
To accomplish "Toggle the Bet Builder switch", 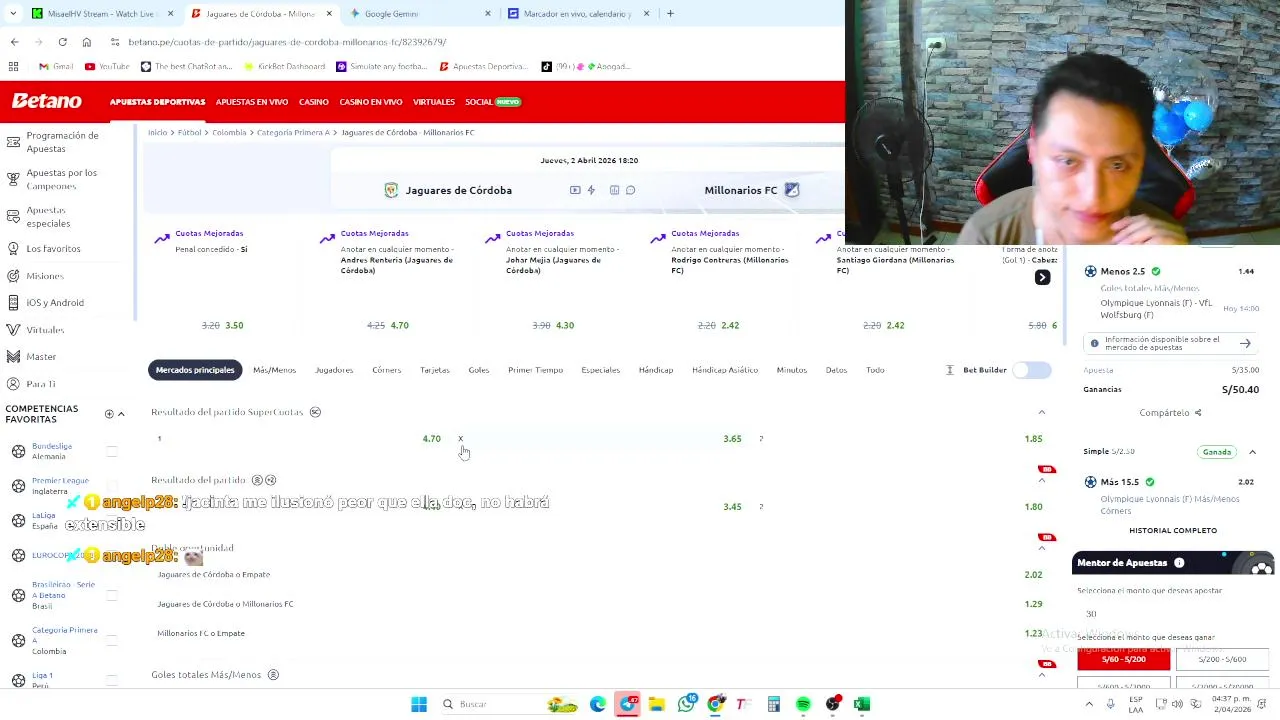I will [1032, 370].
